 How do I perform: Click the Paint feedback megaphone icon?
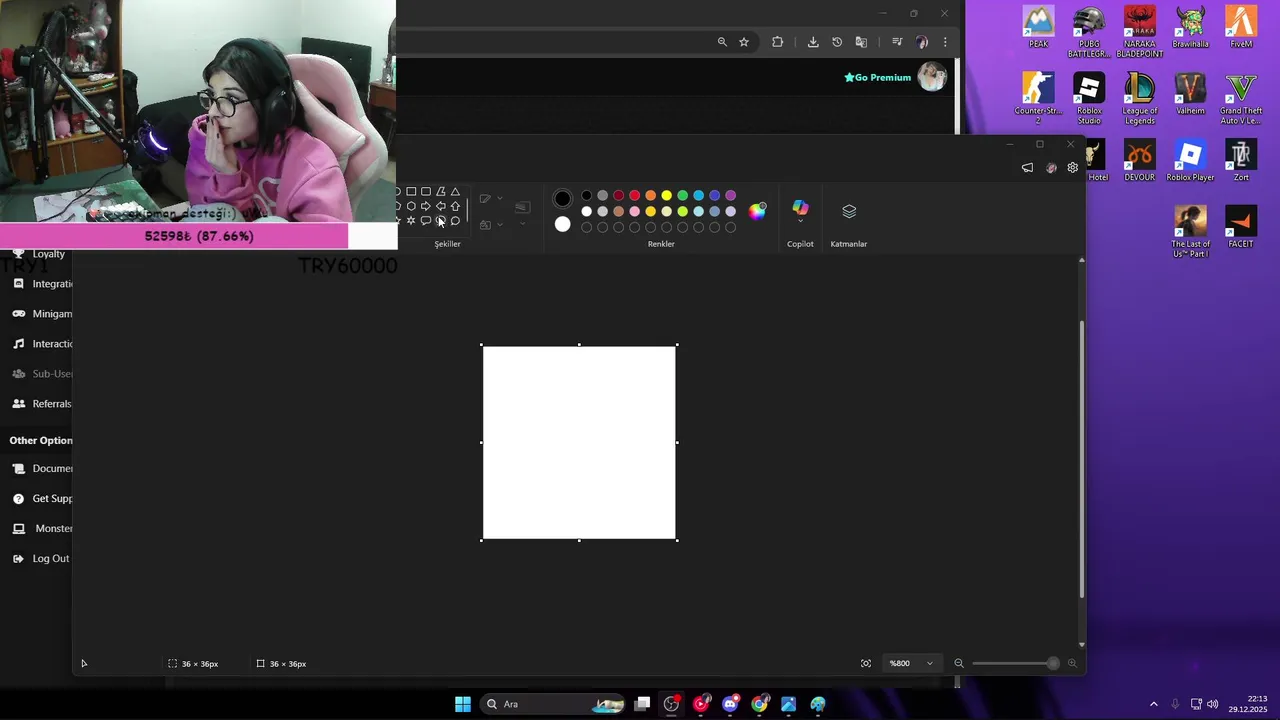(x=1027, y=168)
